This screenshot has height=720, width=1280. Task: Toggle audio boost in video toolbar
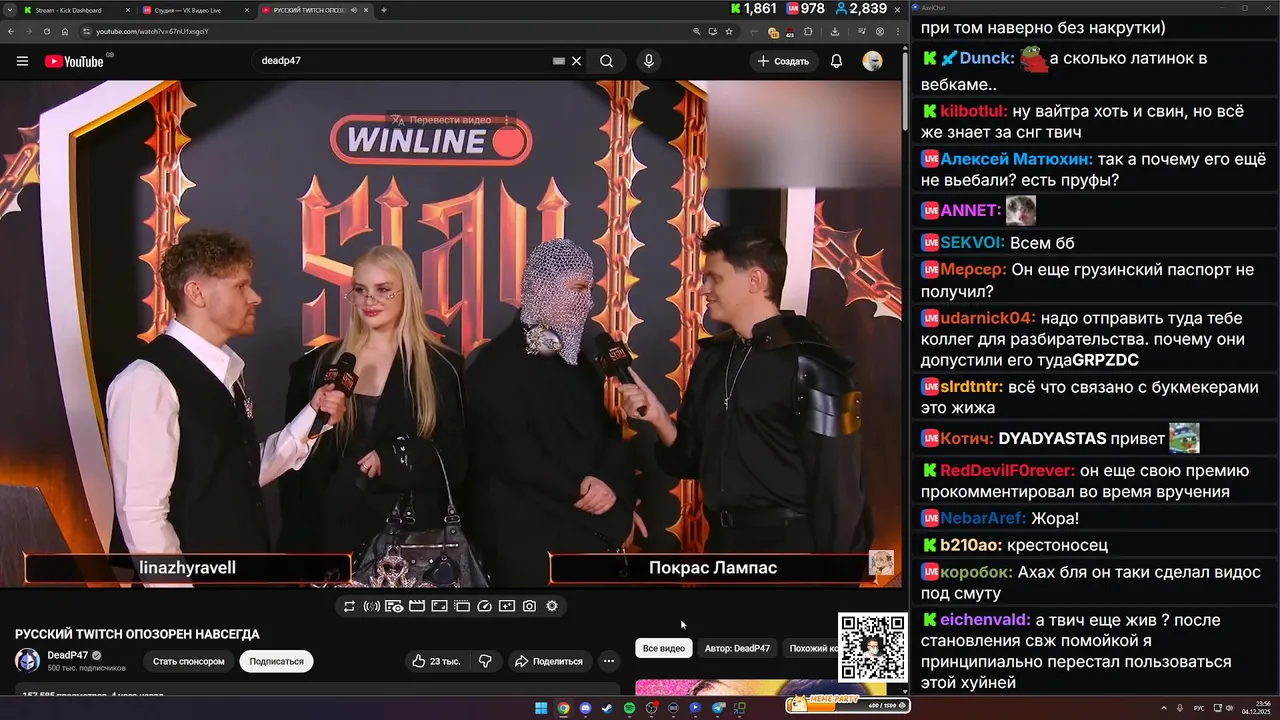tap(372, 606)
